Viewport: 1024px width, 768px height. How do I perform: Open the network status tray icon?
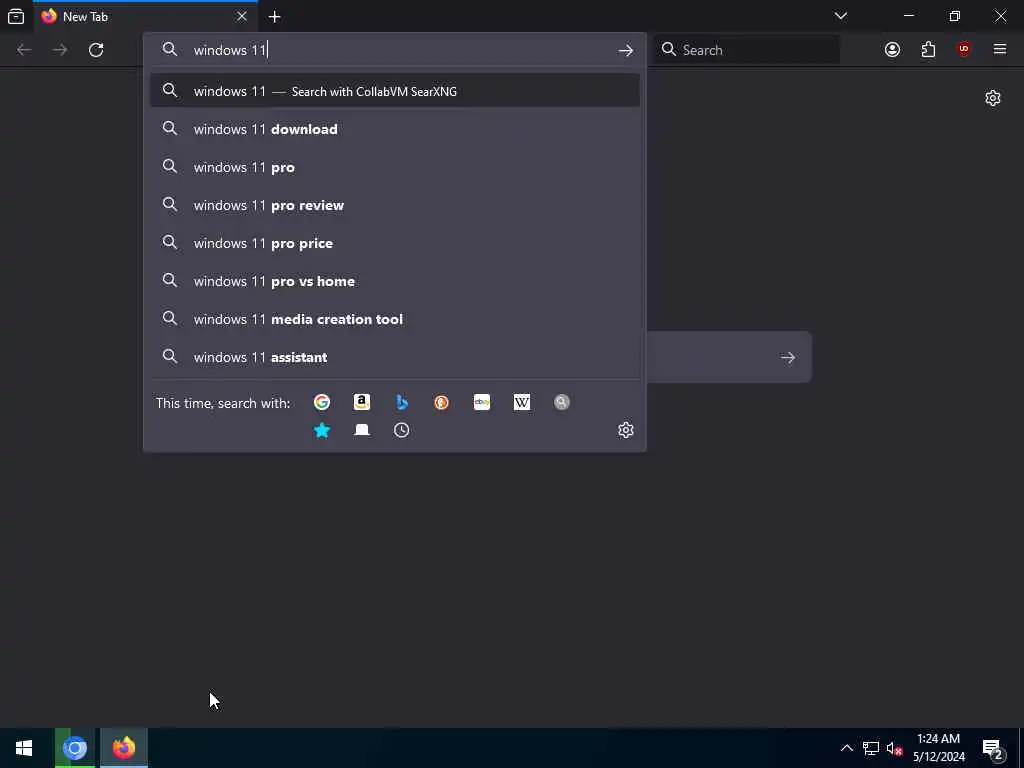click(871, 748)
